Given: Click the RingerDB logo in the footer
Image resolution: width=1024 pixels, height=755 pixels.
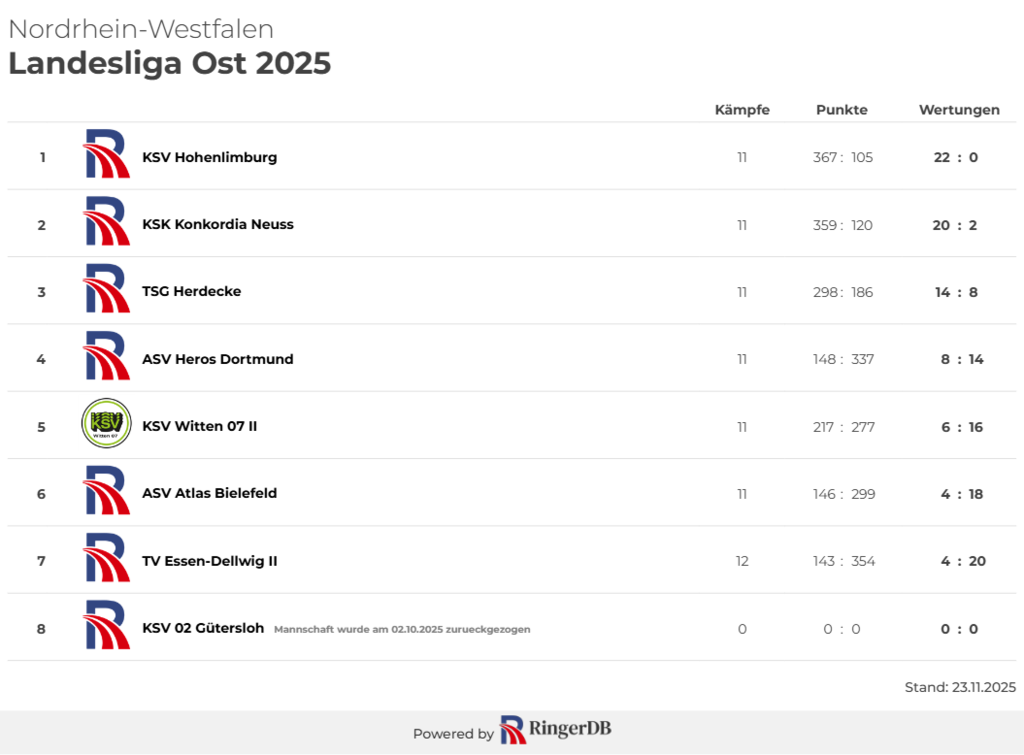Looking at the screenshot, I should click(555, 731).
